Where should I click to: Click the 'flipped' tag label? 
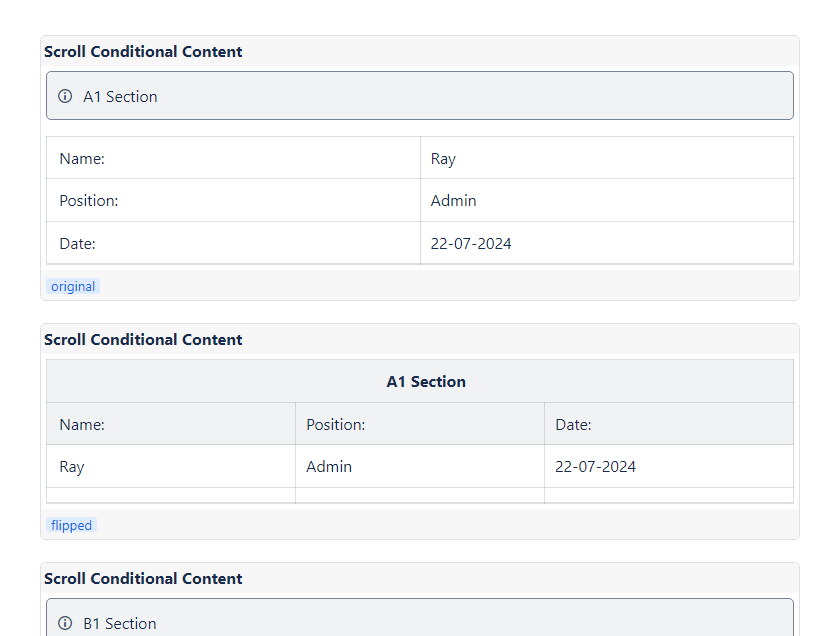[x=71, y=525]
